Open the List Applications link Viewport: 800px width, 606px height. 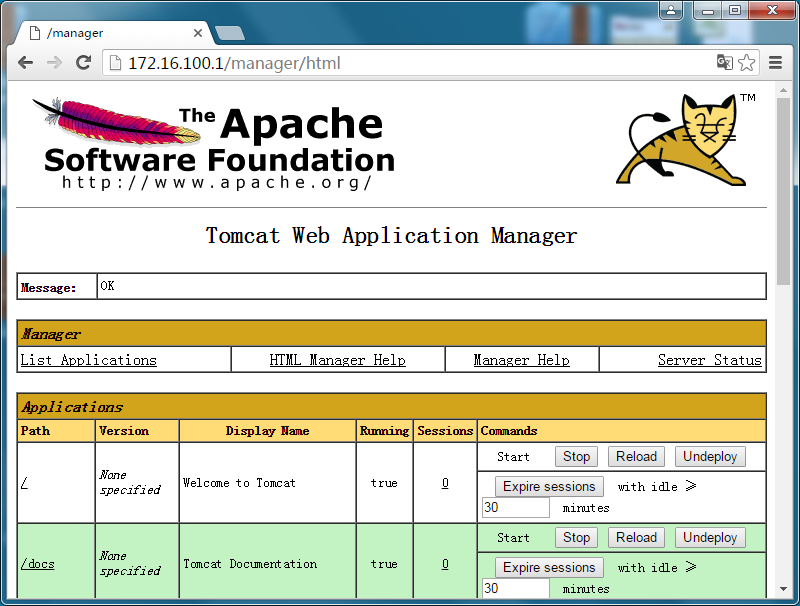[x=88, y=360]
